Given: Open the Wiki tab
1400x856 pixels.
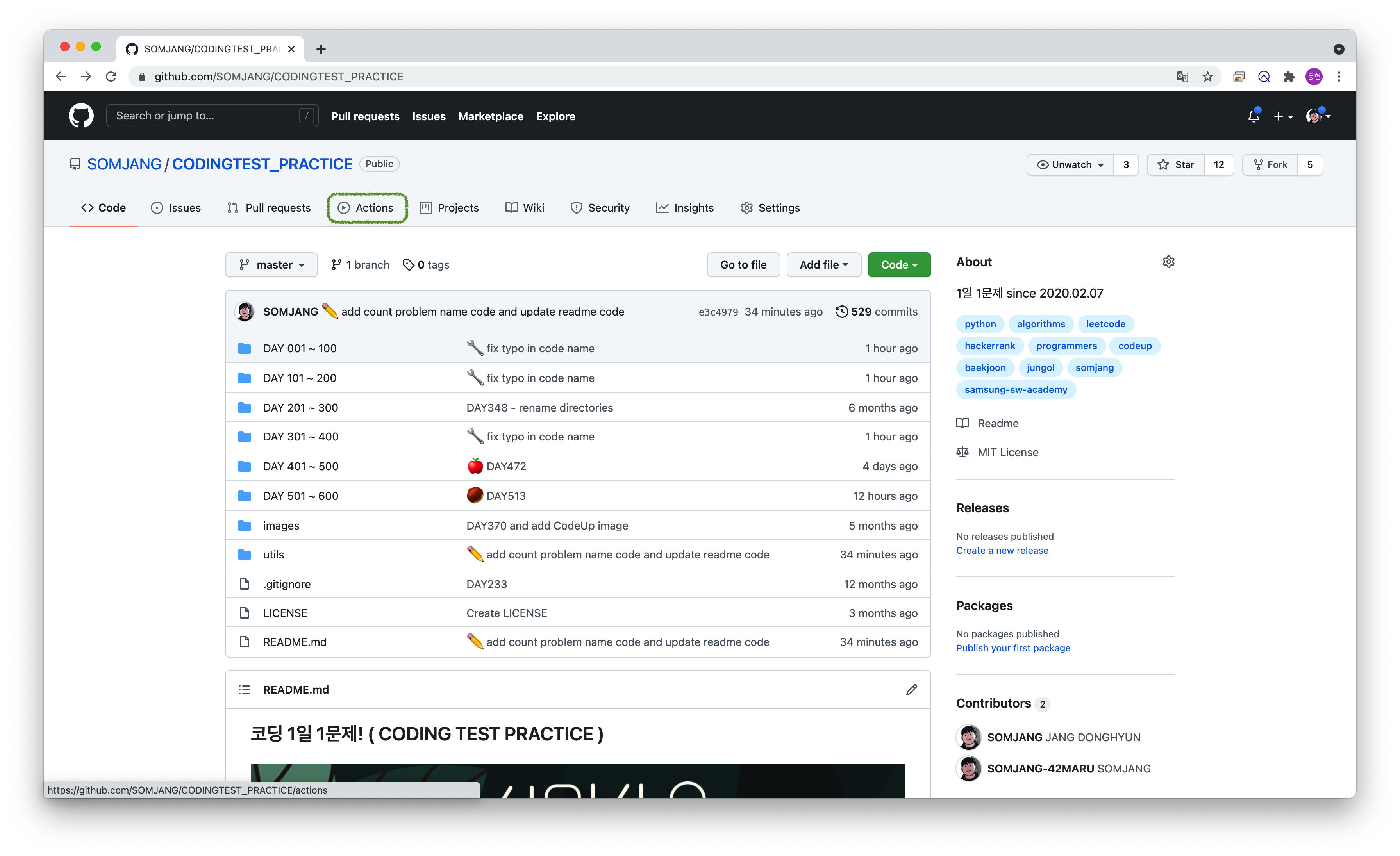Looking at the screenshot, I should (x=525, y=208).
